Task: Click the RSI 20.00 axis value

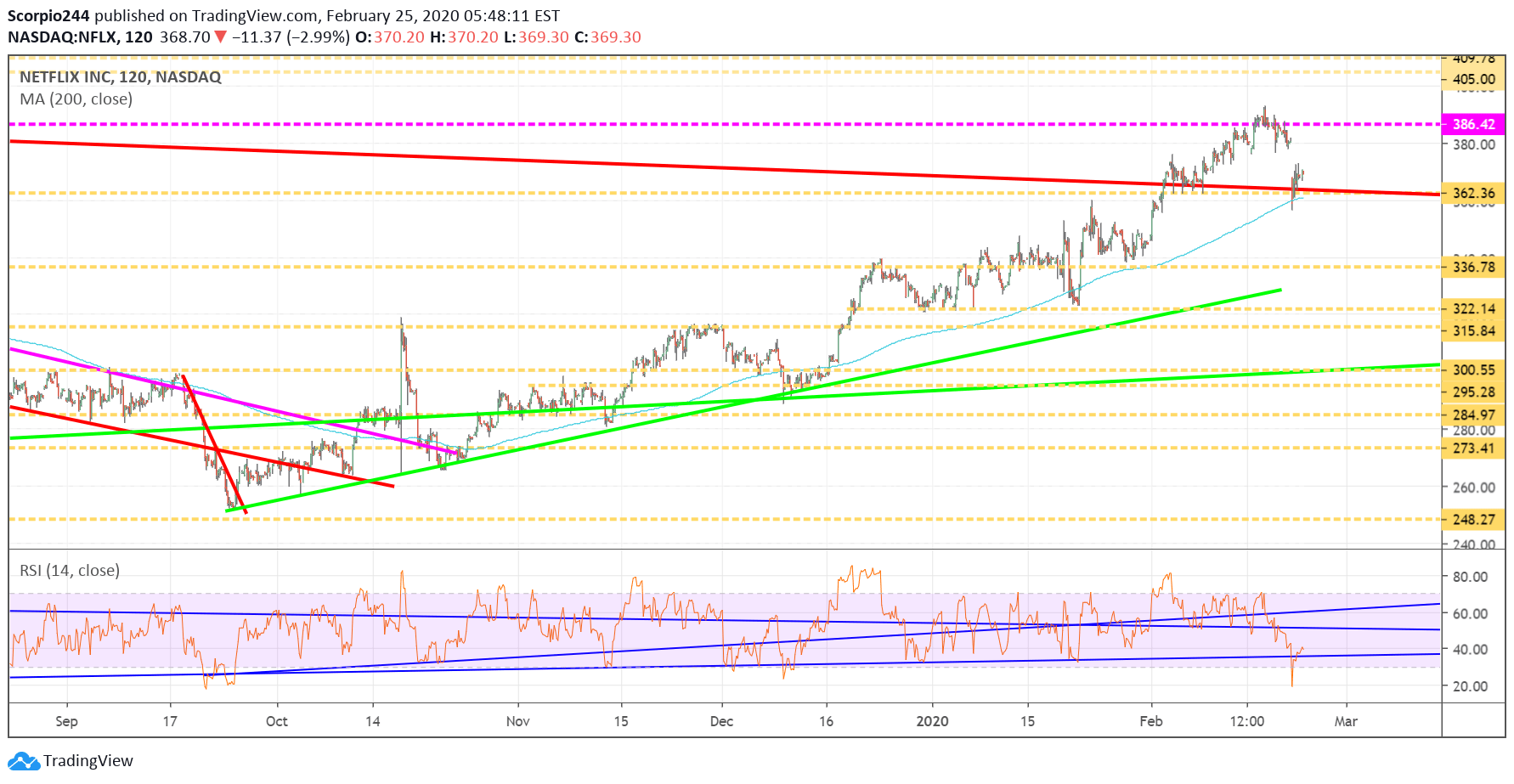Action: (x=1471, y=686)
